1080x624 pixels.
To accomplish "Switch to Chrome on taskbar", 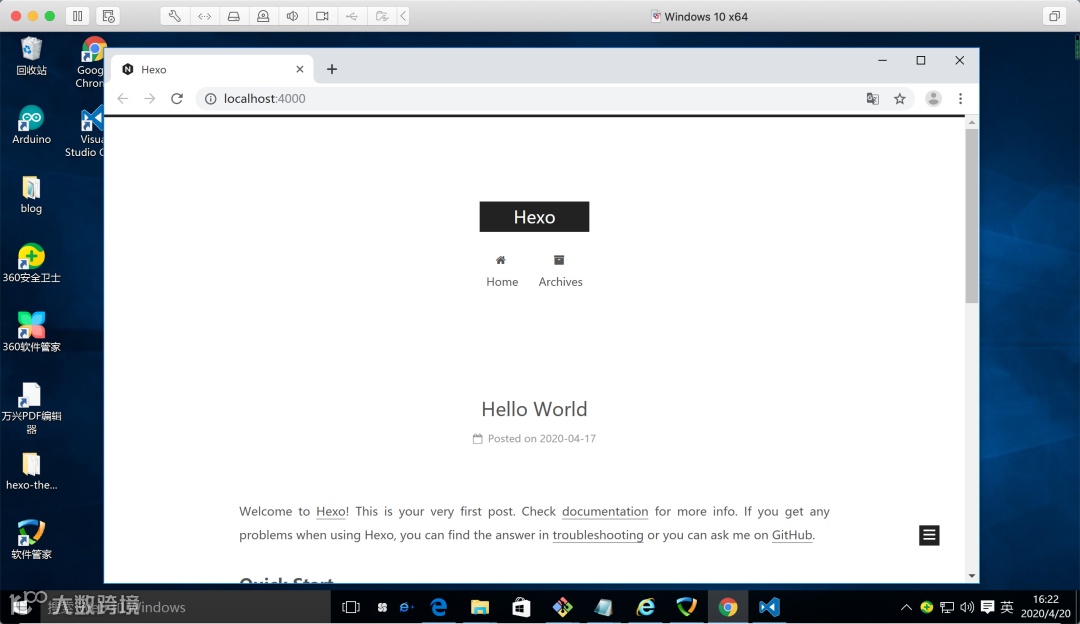I will click(728, 607).
